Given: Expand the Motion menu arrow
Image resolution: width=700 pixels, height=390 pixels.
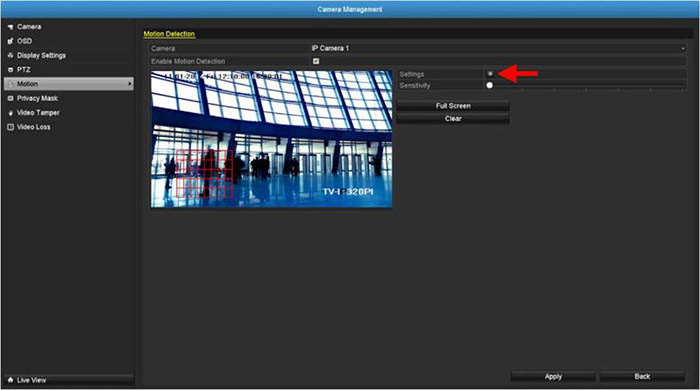Looking at the screenshot, I should (x=129, y=84).
